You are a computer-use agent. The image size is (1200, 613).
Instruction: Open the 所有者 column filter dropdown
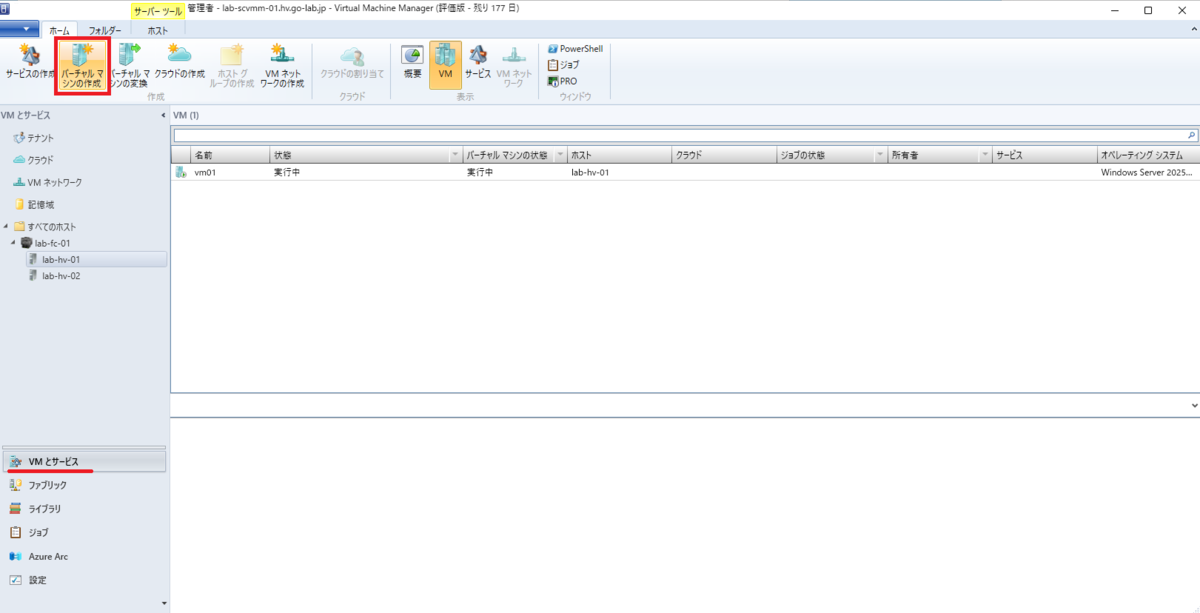point(985,156)
